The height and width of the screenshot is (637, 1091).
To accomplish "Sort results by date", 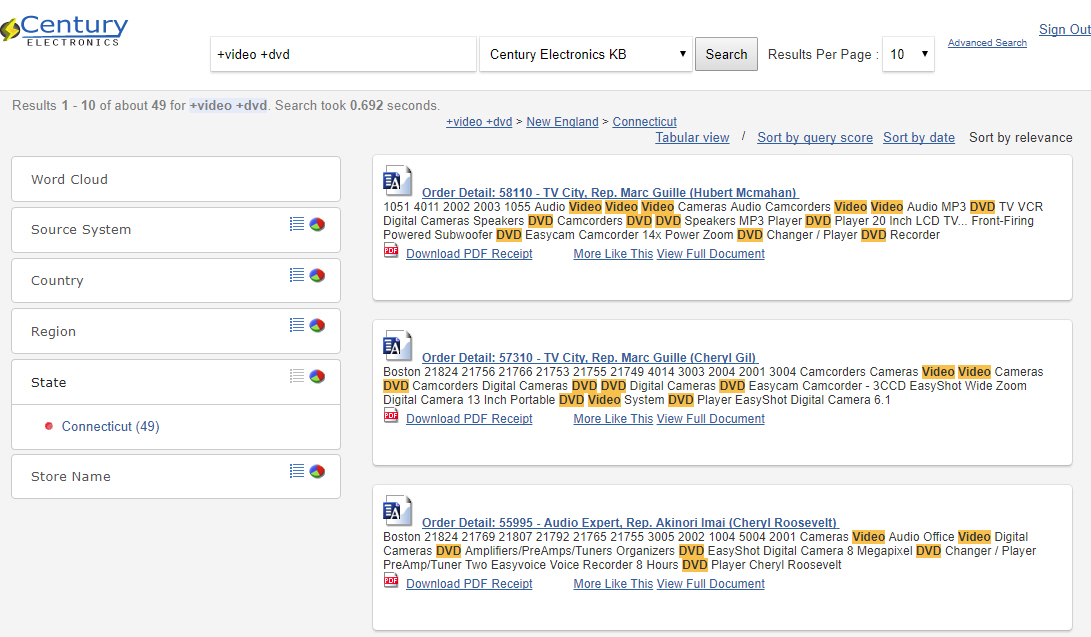I will coord(918,138).
